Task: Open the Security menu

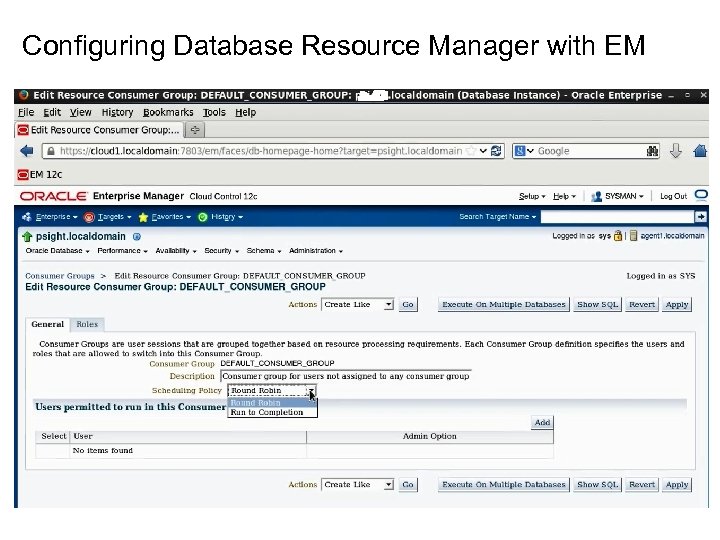Action: click(x=221, y=251)
